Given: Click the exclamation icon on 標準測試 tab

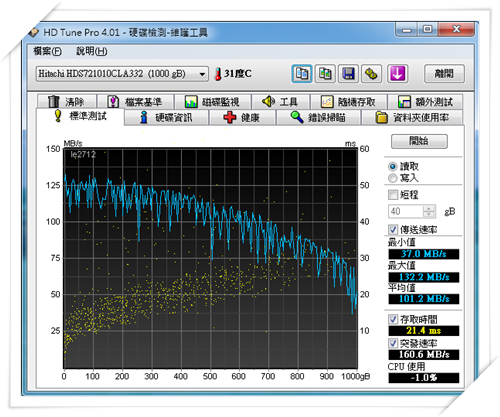Looking at the screenshot, I should (x=58, y=116).
